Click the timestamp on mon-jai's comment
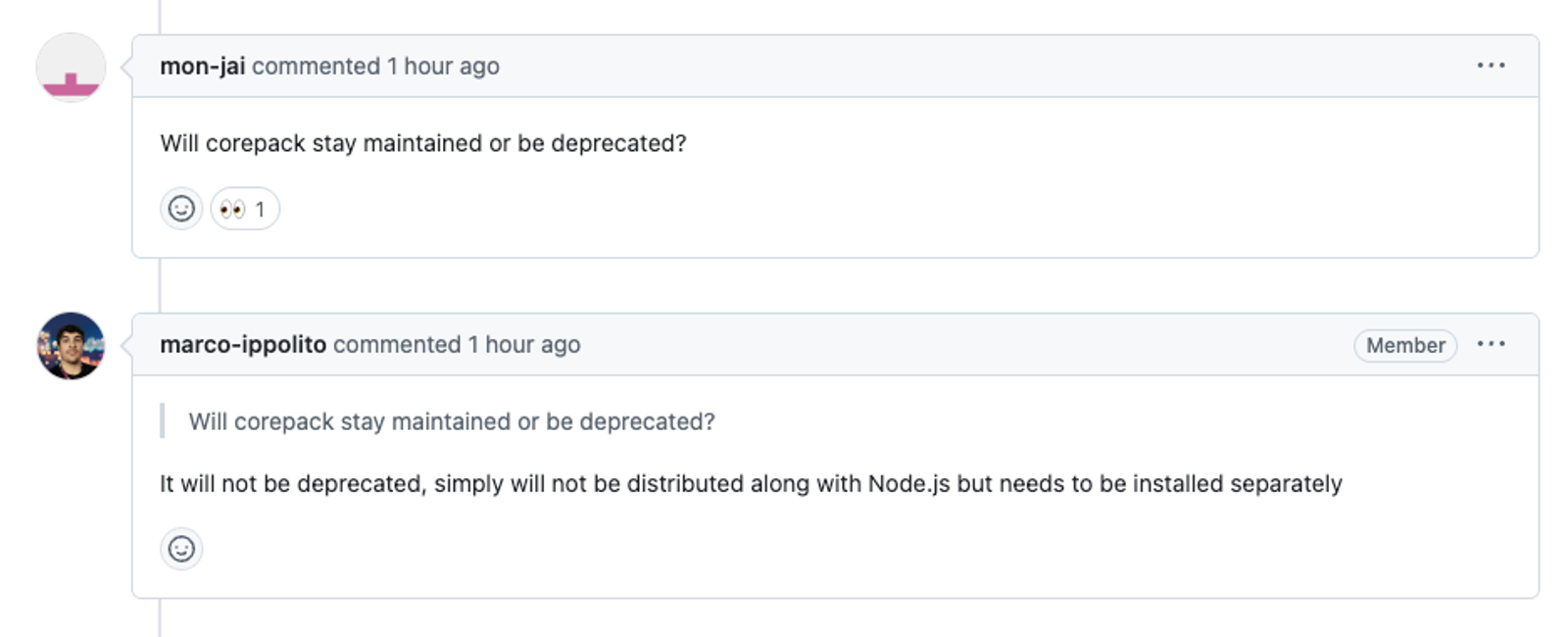Screen dimensions: 1568x637 (x=443, y=66)
